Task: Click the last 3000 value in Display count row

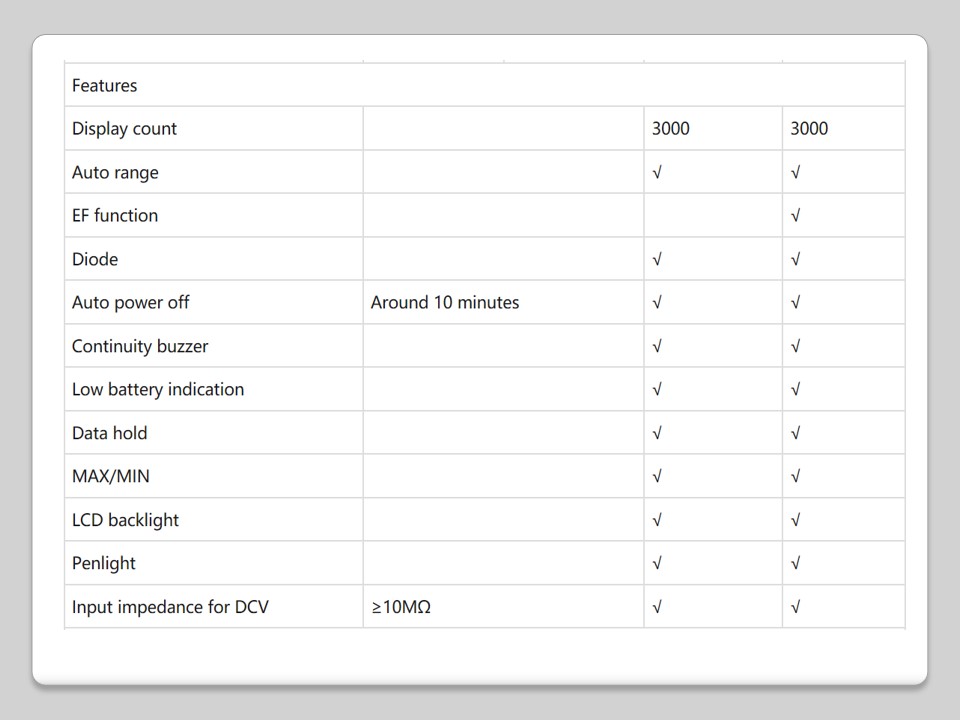Action: 809,129
